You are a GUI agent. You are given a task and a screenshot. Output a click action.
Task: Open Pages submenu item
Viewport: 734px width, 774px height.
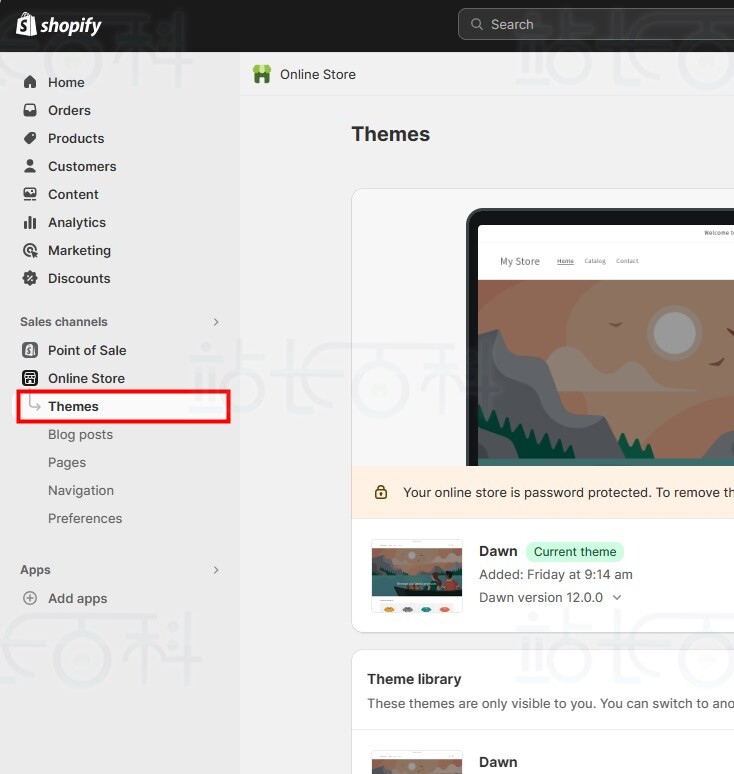click(x=67, y=463)
